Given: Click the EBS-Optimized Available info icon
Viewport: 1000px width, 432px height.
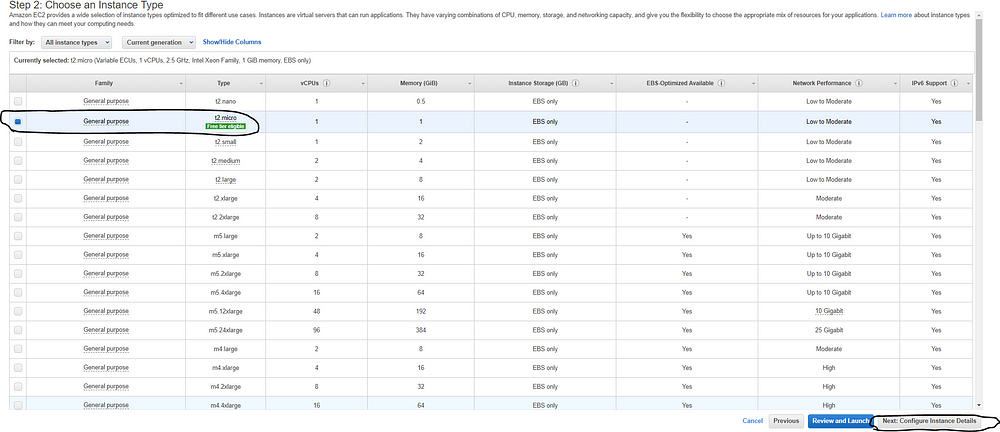Looking at the screenshot, I should [x=721, y=84].
